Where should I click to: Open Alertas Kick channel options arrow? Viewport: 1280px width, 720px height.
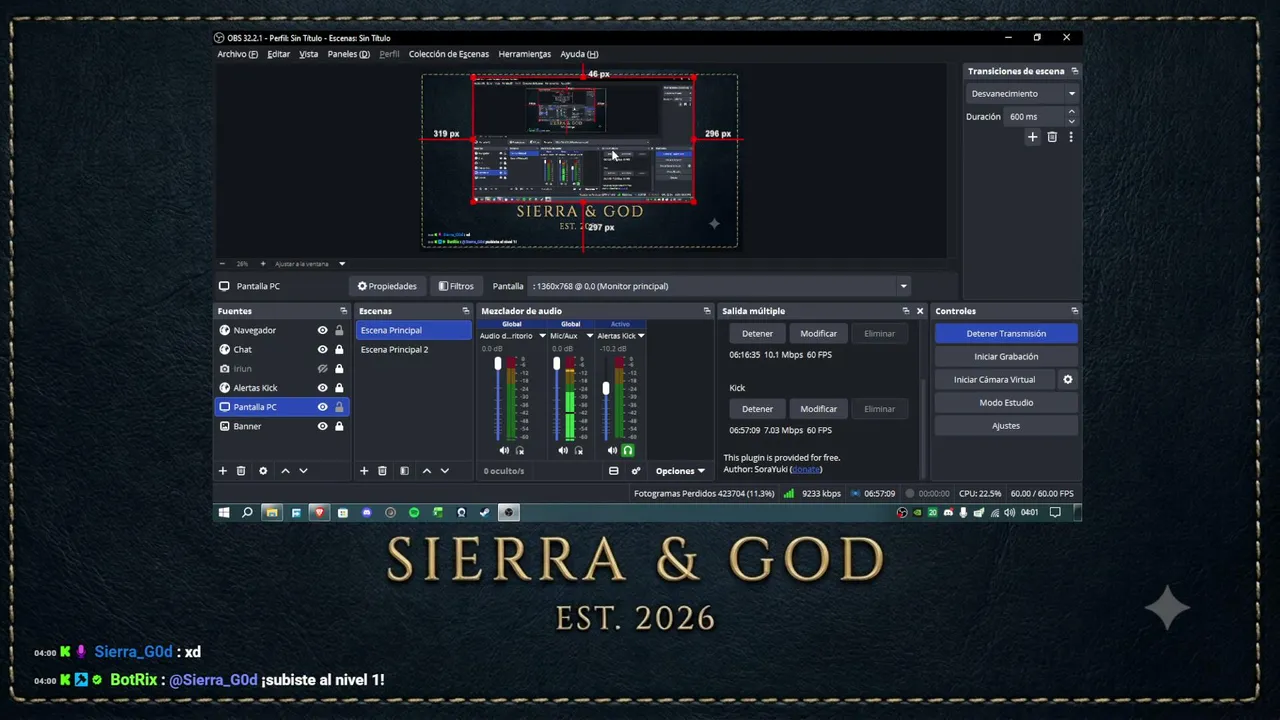640,336
